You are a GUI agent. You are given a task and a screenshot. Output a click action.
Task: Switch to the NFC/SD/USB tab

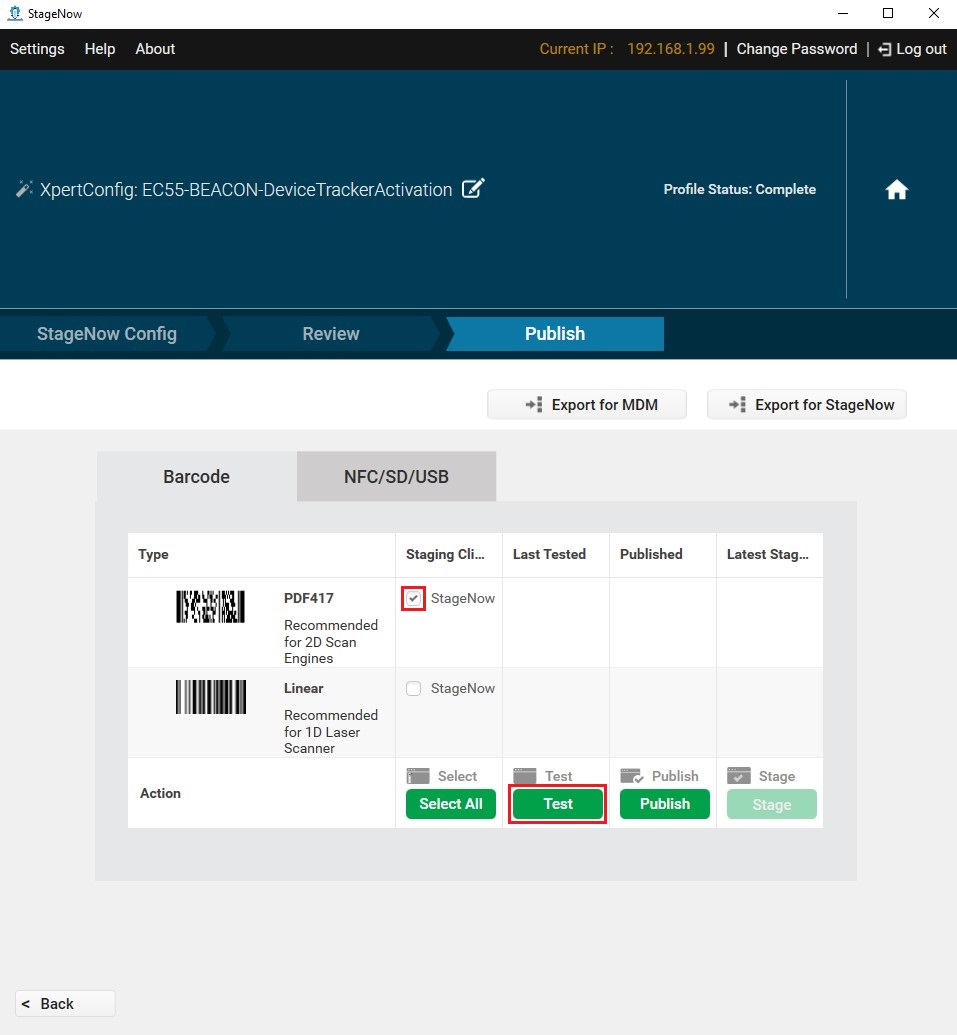[x=396, y=476]
